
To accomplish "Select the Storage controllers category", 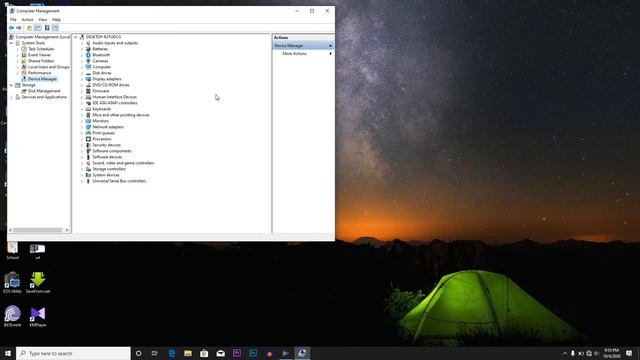I will 109,169.
